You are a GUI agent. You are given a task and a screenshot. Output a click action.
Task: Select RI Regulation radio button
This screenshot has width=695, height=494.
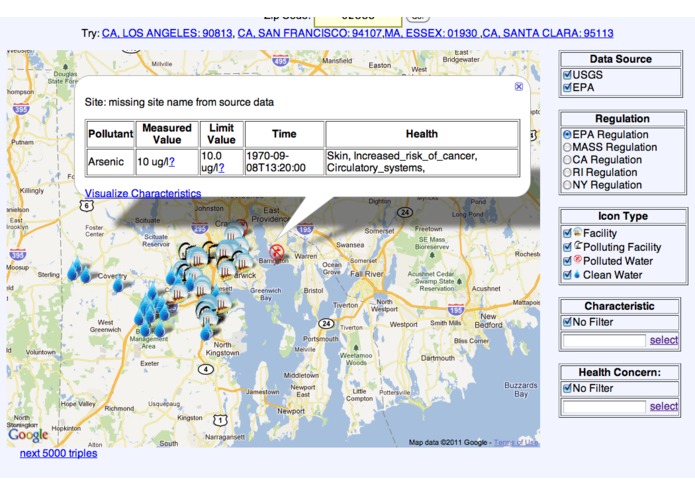pyautogui.click(x=567, y=172)
